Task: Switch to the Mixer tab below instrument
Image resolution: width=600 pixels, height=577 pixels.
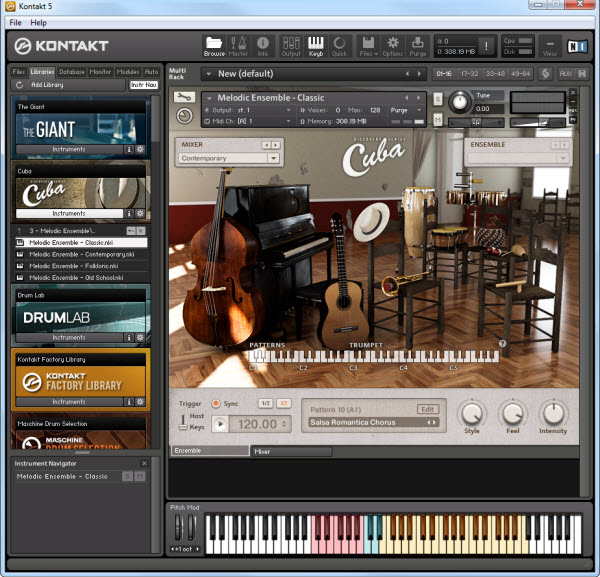Action: [291, 451]
